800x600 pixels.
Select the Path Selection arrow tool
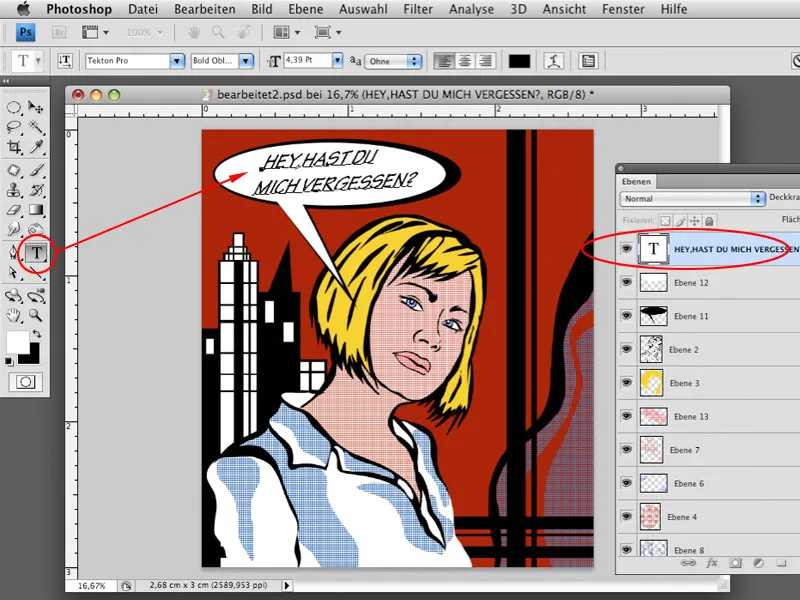click(14, 272)
